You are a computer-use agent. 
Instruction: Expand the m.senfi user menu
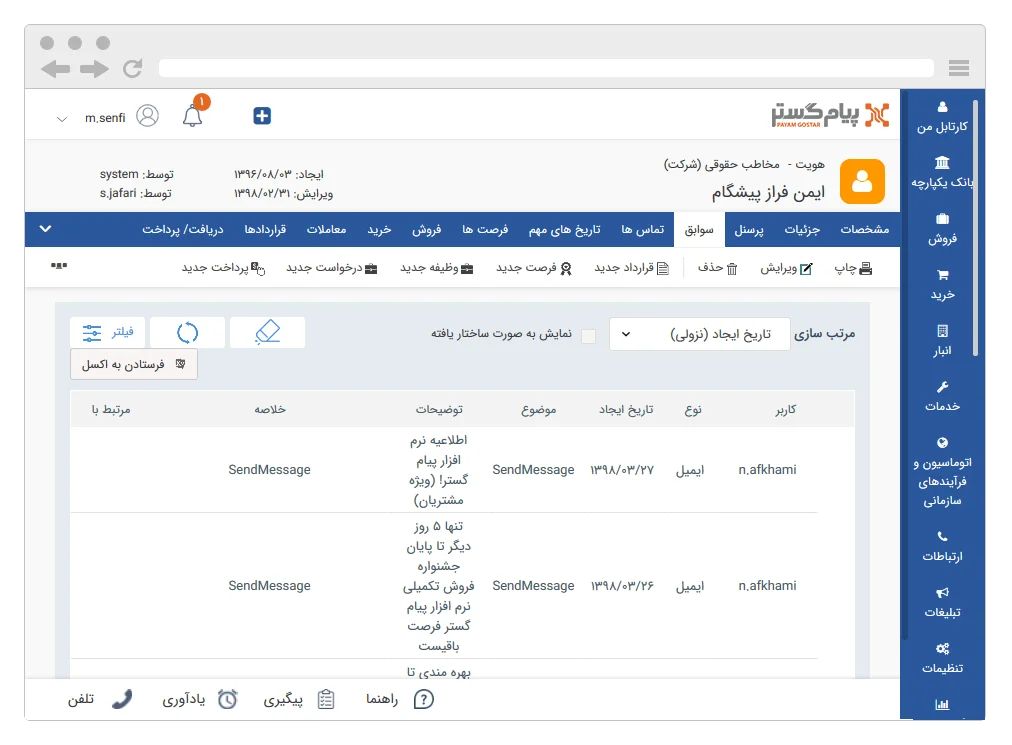pyautogui.click(x=62, y=118)
